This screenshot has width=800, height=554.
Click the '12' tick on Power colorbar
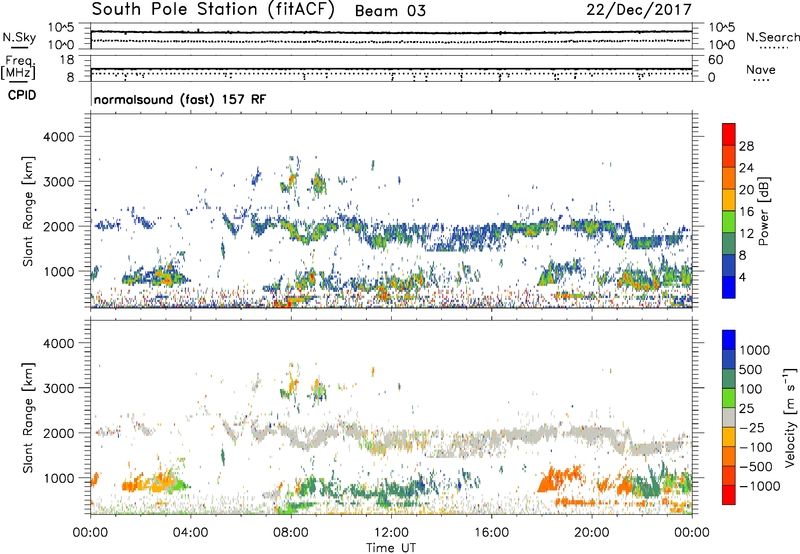tap(746, 234)
